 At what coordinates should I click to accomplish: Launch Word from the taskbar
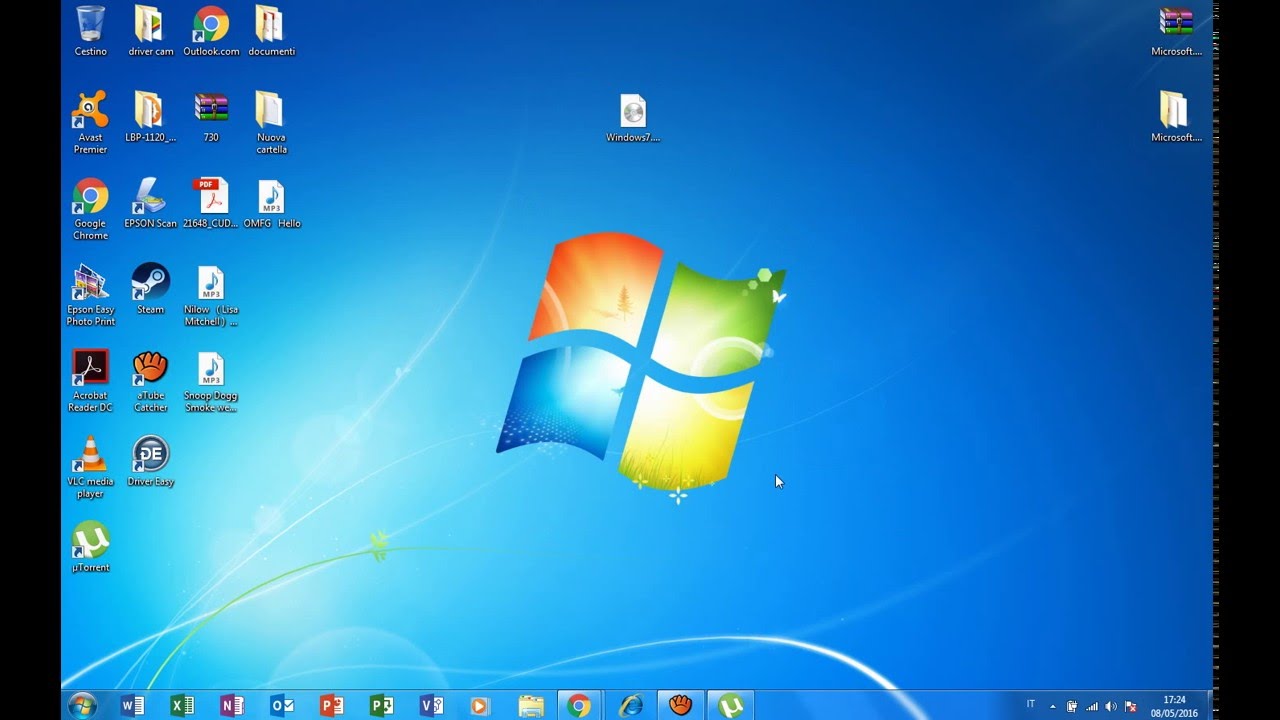coord(132,706)
